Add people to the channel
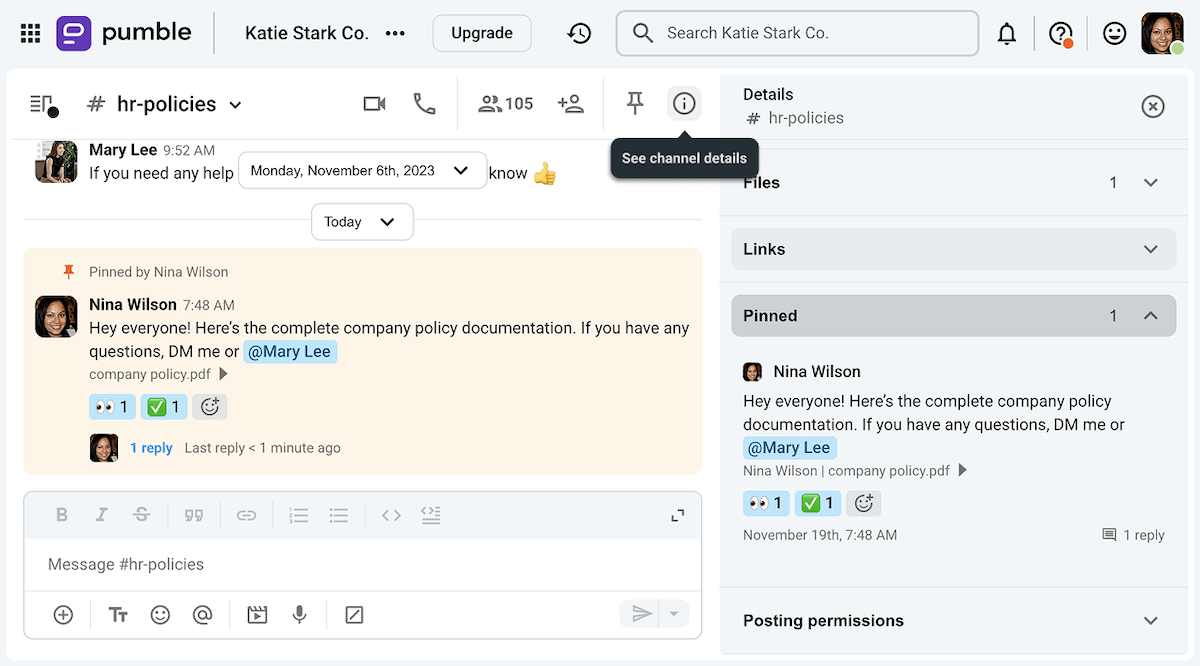The height and width of the screenshot is (666, 1200). click(571, 103)
